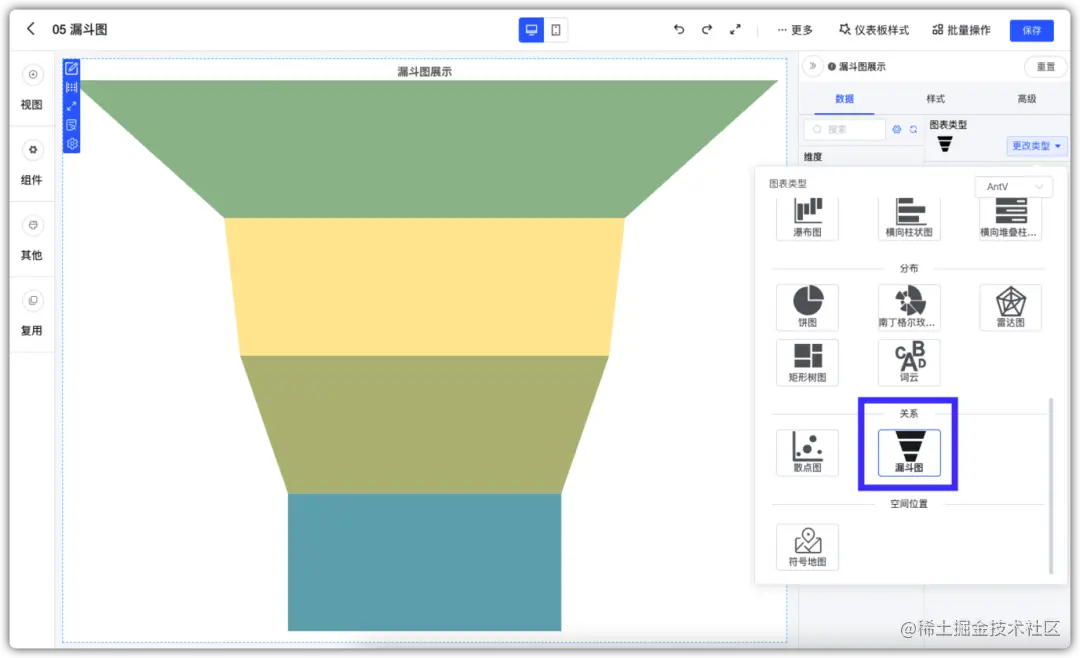Open the 更改类型 dropdown
This screenshot has width=1080, height=658.
(x=1036, y=145)
